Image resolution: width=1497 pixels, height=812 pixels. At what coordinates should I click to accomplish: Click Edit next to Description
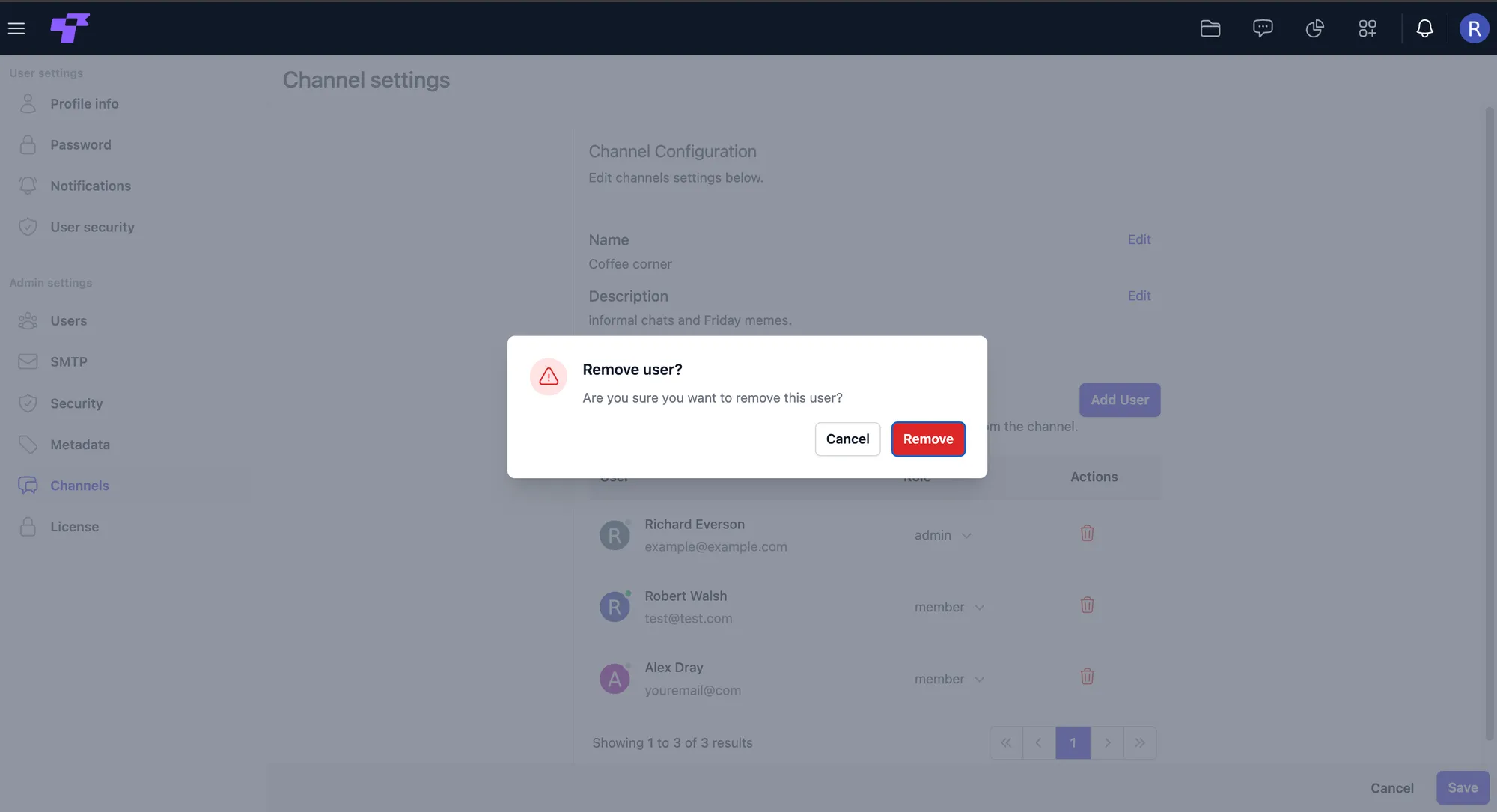(x=1139, y=296)
